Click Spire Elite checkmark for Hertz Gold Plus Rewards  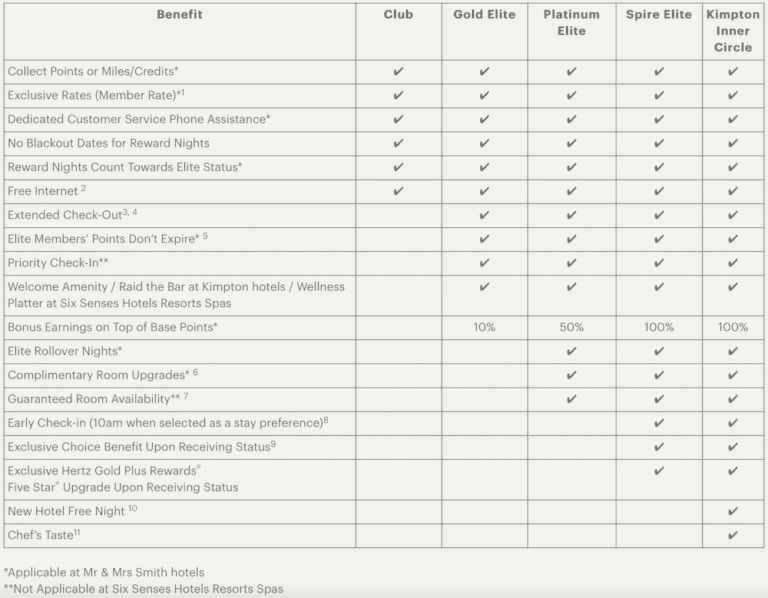click(658, 471)
